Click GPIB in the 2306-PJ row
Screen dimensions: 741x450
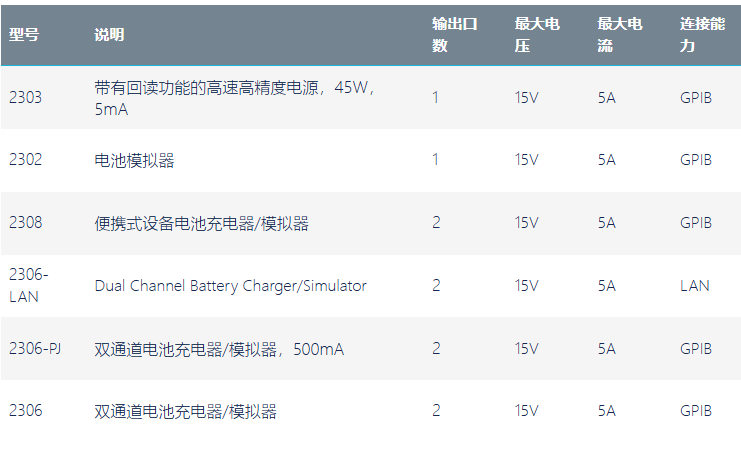pos(696,349)
